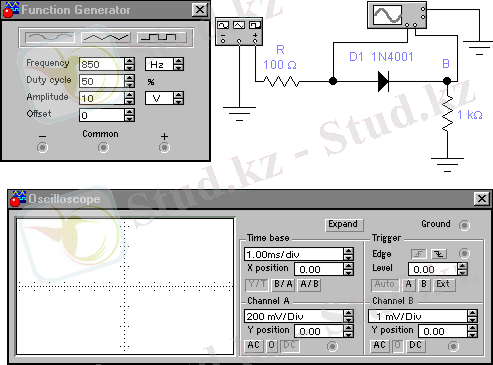This screenshot has width=493, height=365.
Task: Select the square wave waveform button
Action: [x=161, y=37]
